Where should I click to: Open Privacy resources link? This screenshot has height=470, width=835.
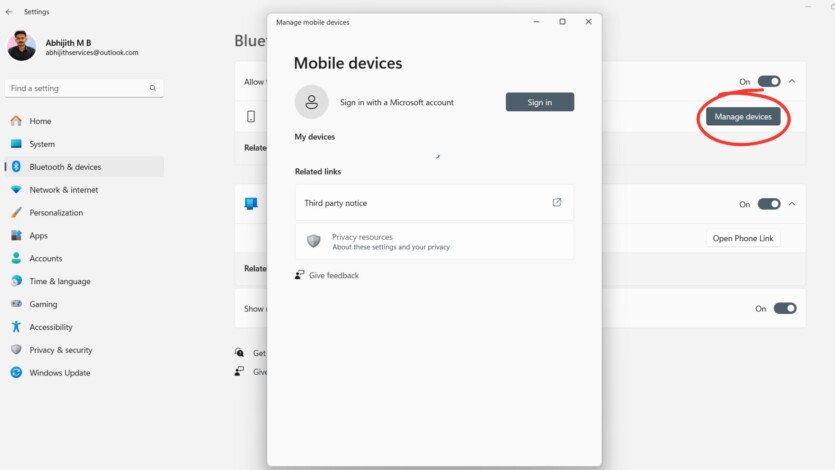tap(434, 241)
